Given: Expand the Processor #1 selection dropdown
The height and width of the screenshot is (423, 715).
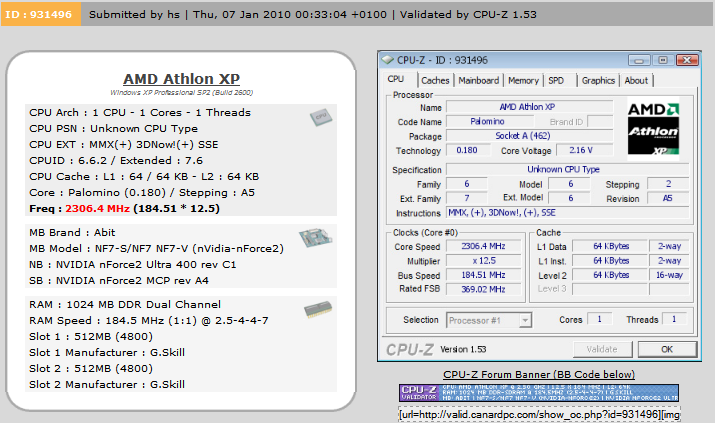Looking at the screenshot, I should [x=525, y=320].
